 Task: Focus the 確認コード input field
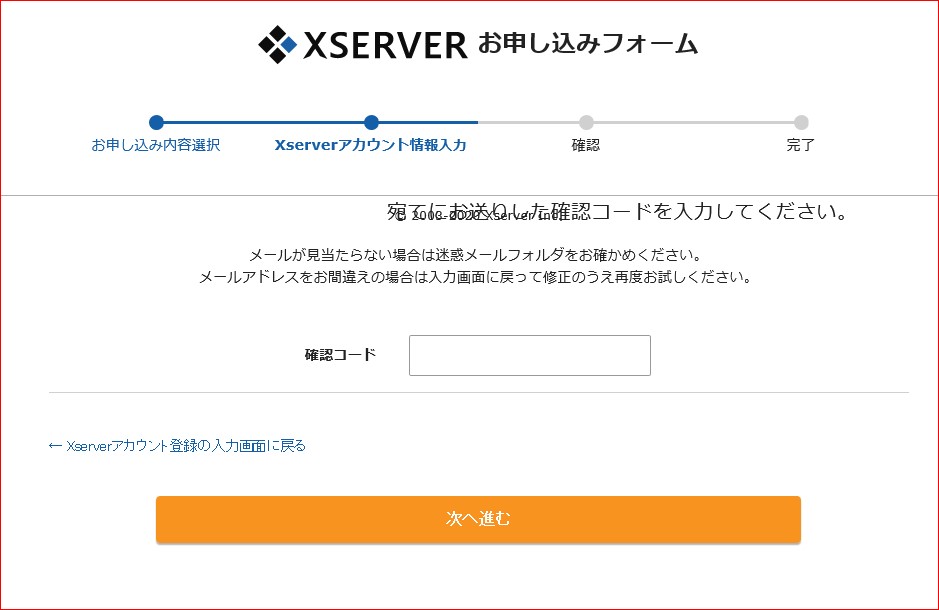[x=529, y=356]
